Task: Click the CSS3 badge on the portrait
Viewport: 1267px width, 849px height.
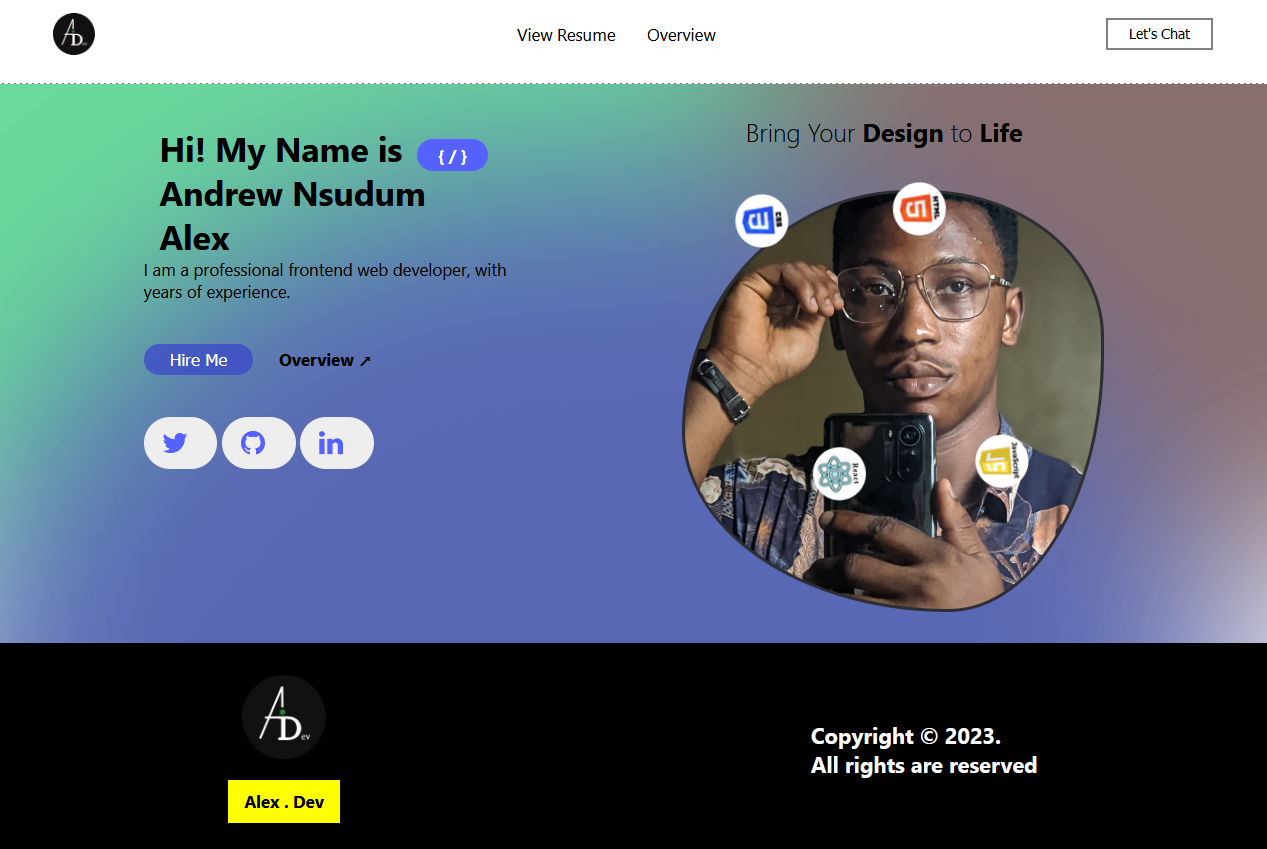Action: (762, 220)
